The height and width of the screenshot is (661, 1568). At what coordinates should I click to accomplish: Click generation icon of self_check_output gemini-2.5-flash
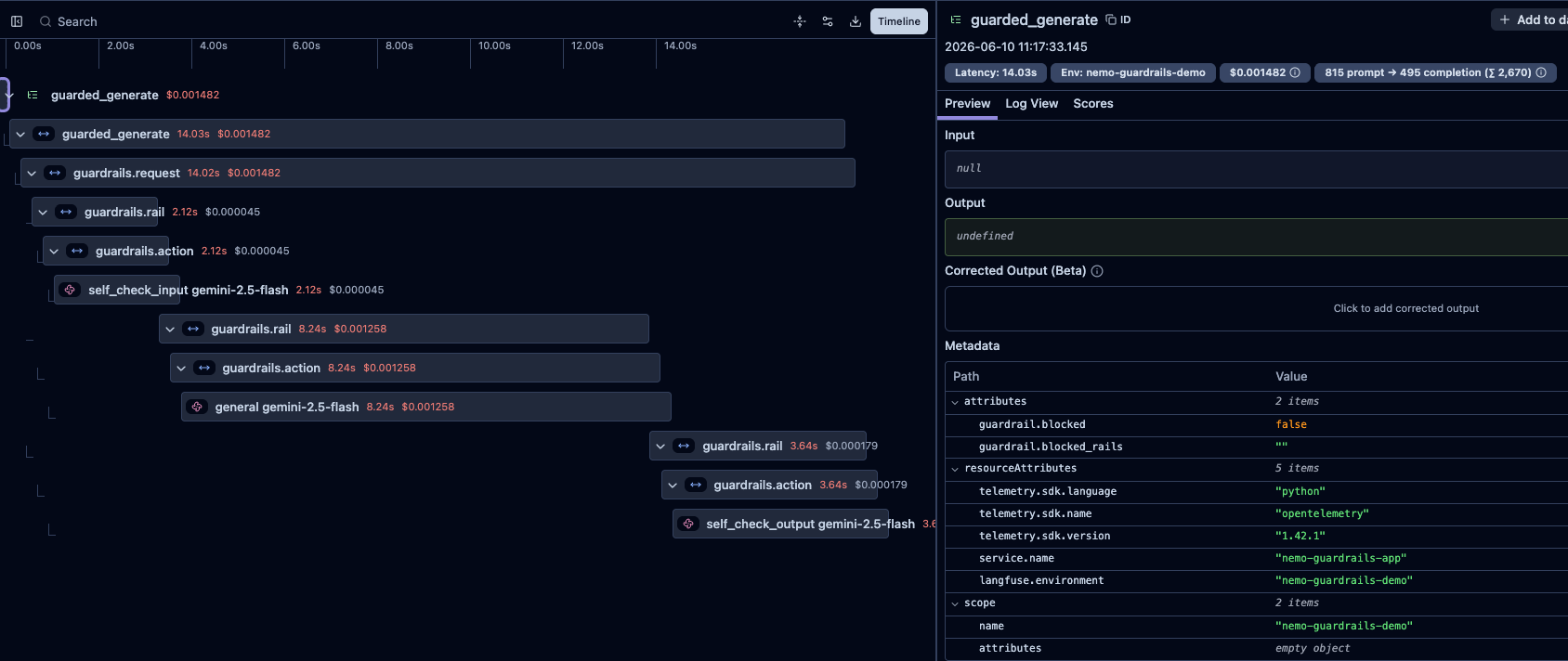click(688, 524)
